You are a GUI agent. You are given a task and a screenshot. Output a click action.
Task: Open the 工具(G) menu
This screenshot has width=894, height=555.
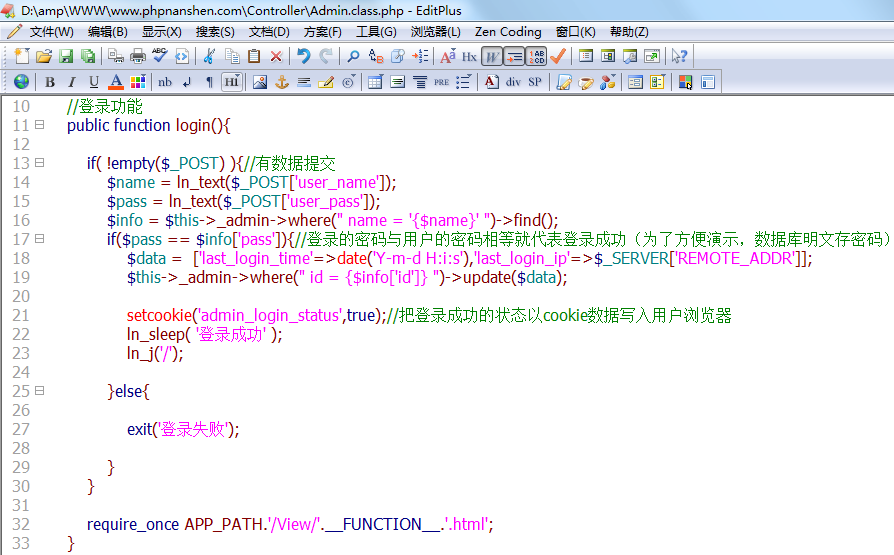376,32
